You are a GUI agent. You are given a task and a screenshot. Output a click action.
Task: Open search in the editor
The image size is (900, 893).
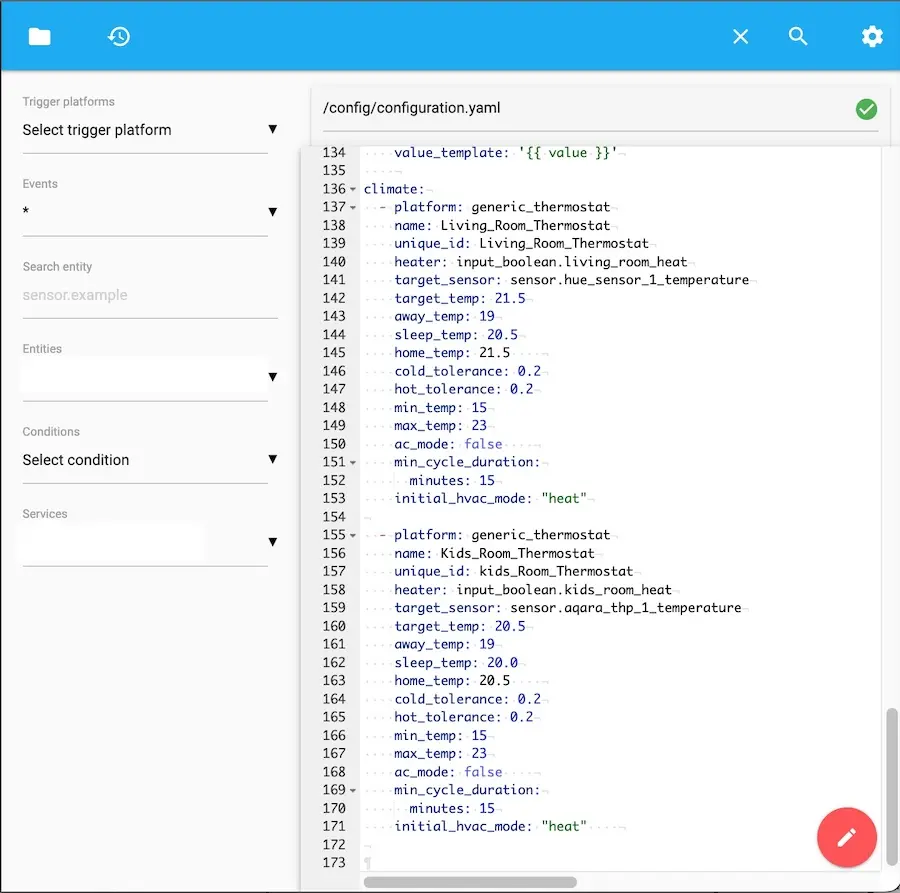coord(798,37)
